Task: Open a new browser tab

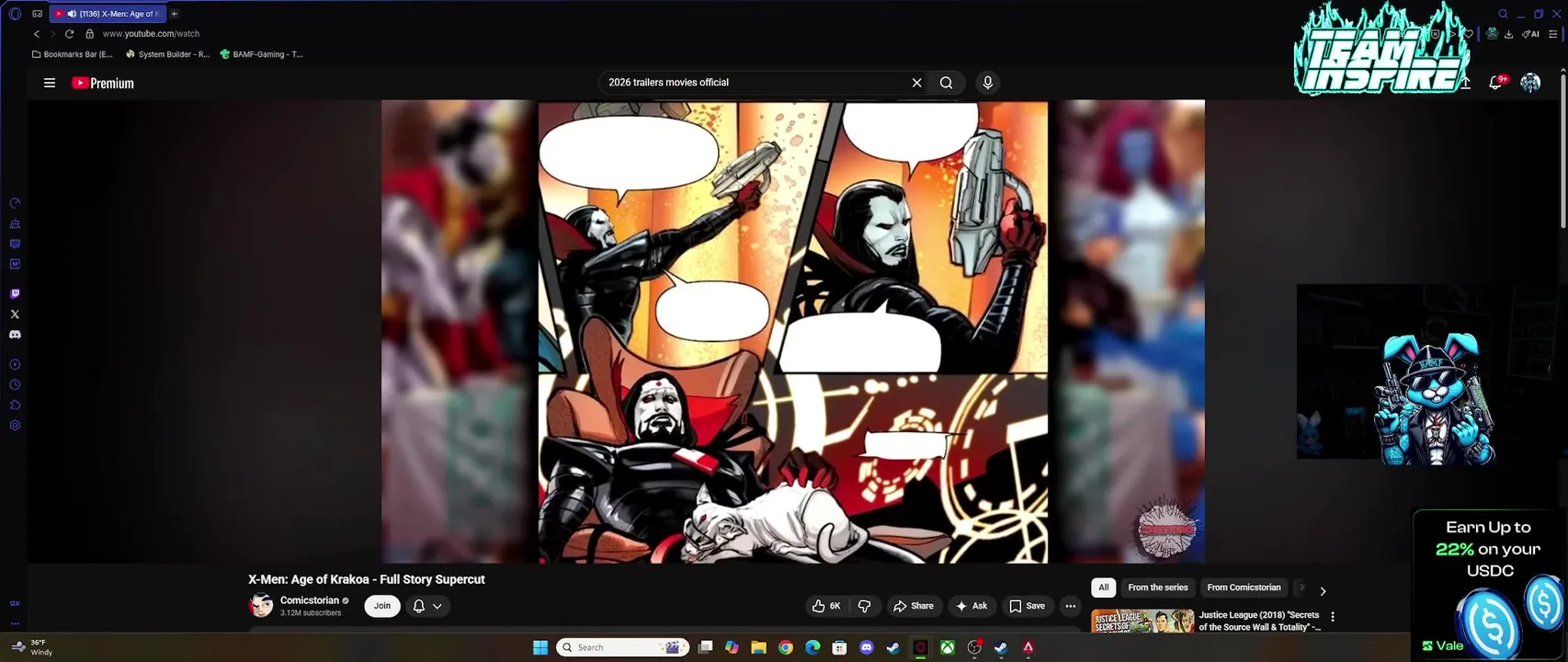Action: (174, 14)
